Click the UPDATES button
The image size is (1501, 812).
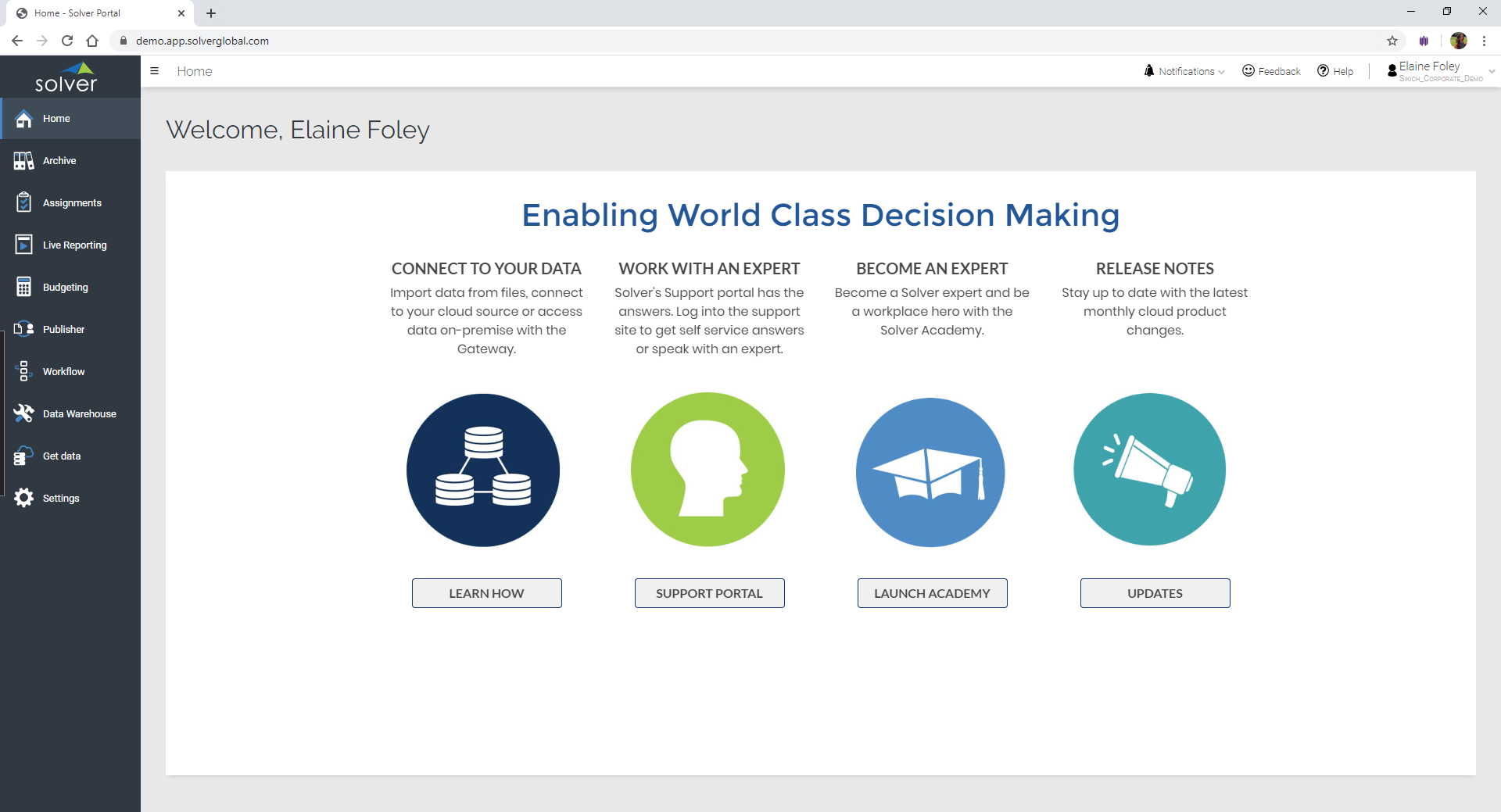[x=1155, y=593]
